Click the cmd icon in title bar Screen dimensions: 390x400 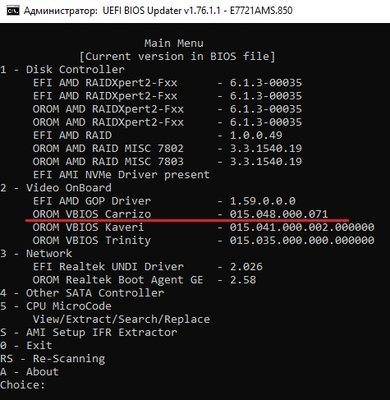13,11
